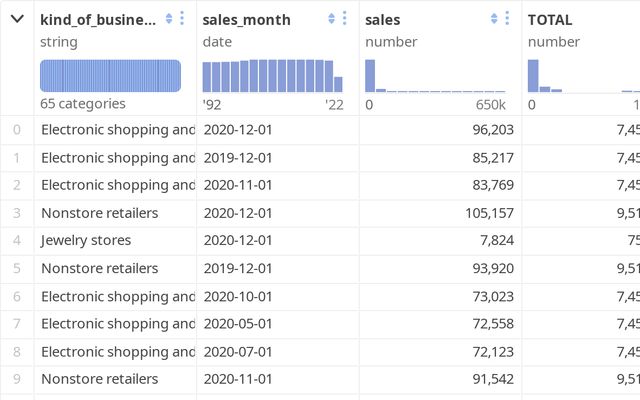Click the TOTAL column histogram
640x400 pixels.
pyautogui.click(x=580, y=76)
